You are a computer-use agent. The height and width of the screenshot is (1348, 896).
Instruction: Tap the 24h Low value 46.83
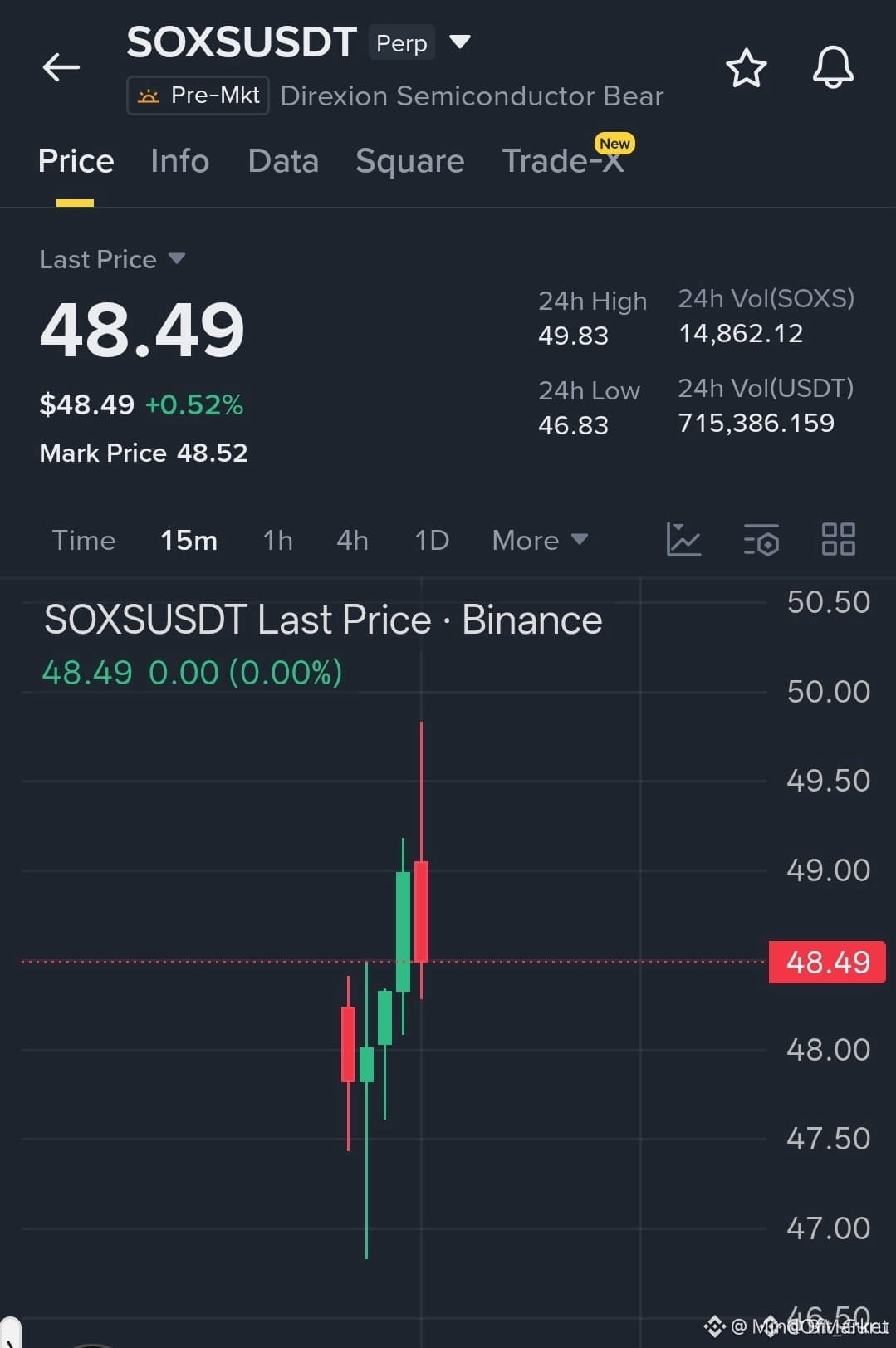tap(573, 425)
